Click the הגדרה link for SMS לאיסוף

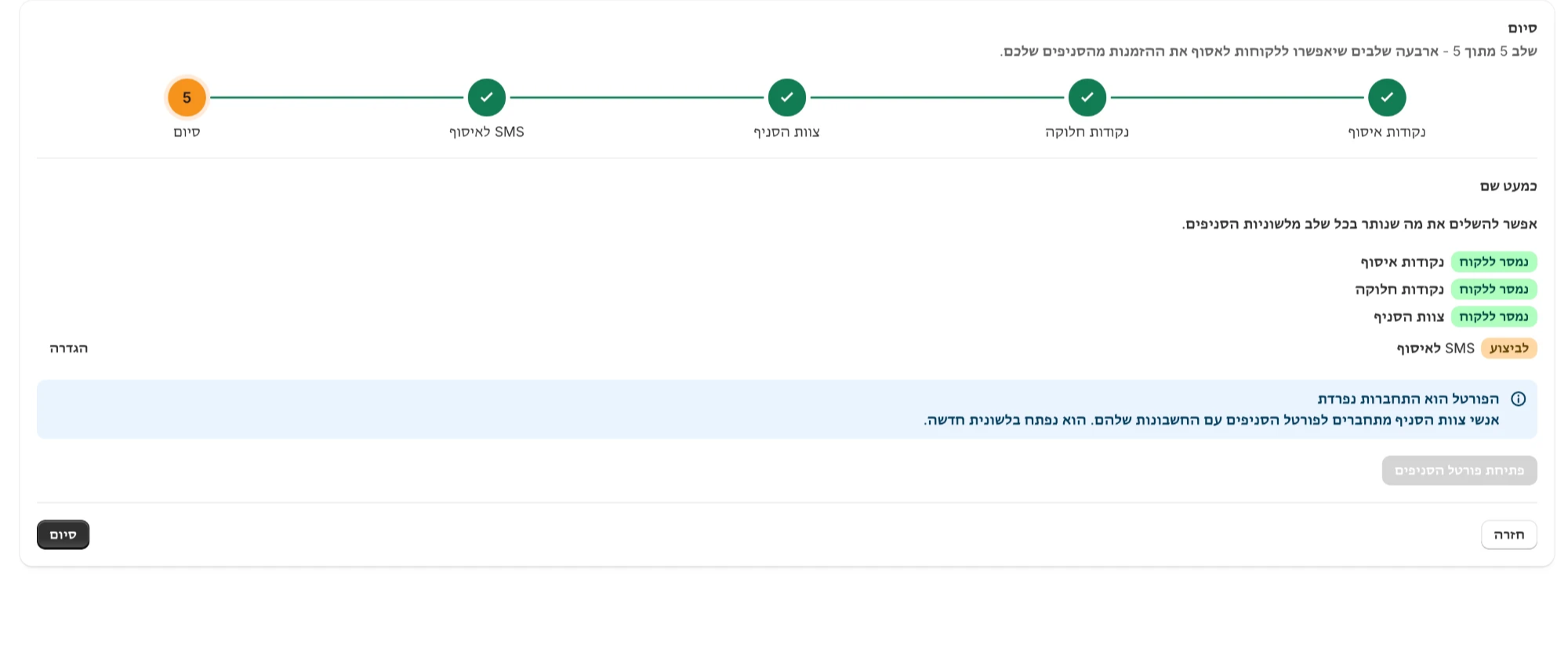69,348
